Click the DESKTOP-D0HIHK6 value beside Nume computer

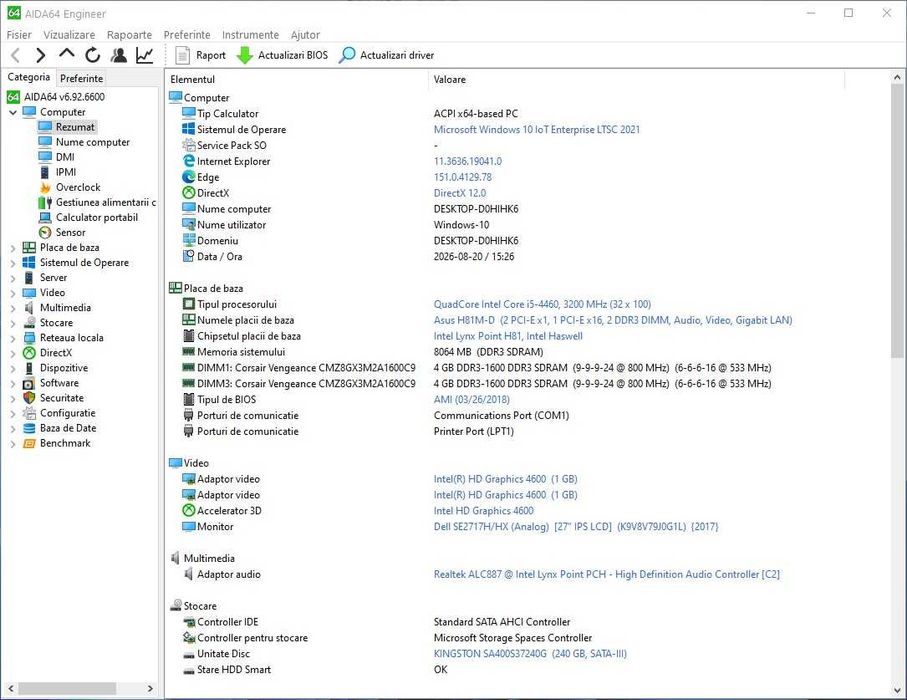tap(476, 209)
